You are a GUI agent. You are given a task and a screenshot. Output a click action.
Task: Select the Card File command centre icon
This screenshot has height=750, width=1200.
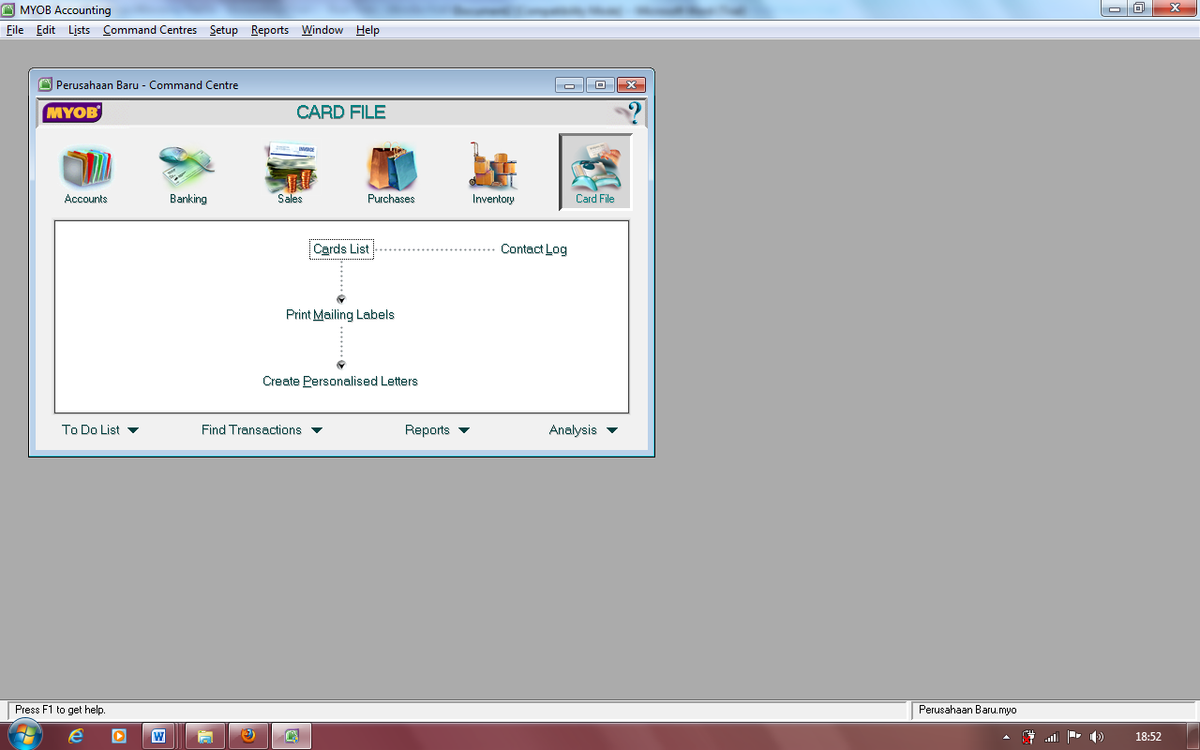tap(595, 172)
